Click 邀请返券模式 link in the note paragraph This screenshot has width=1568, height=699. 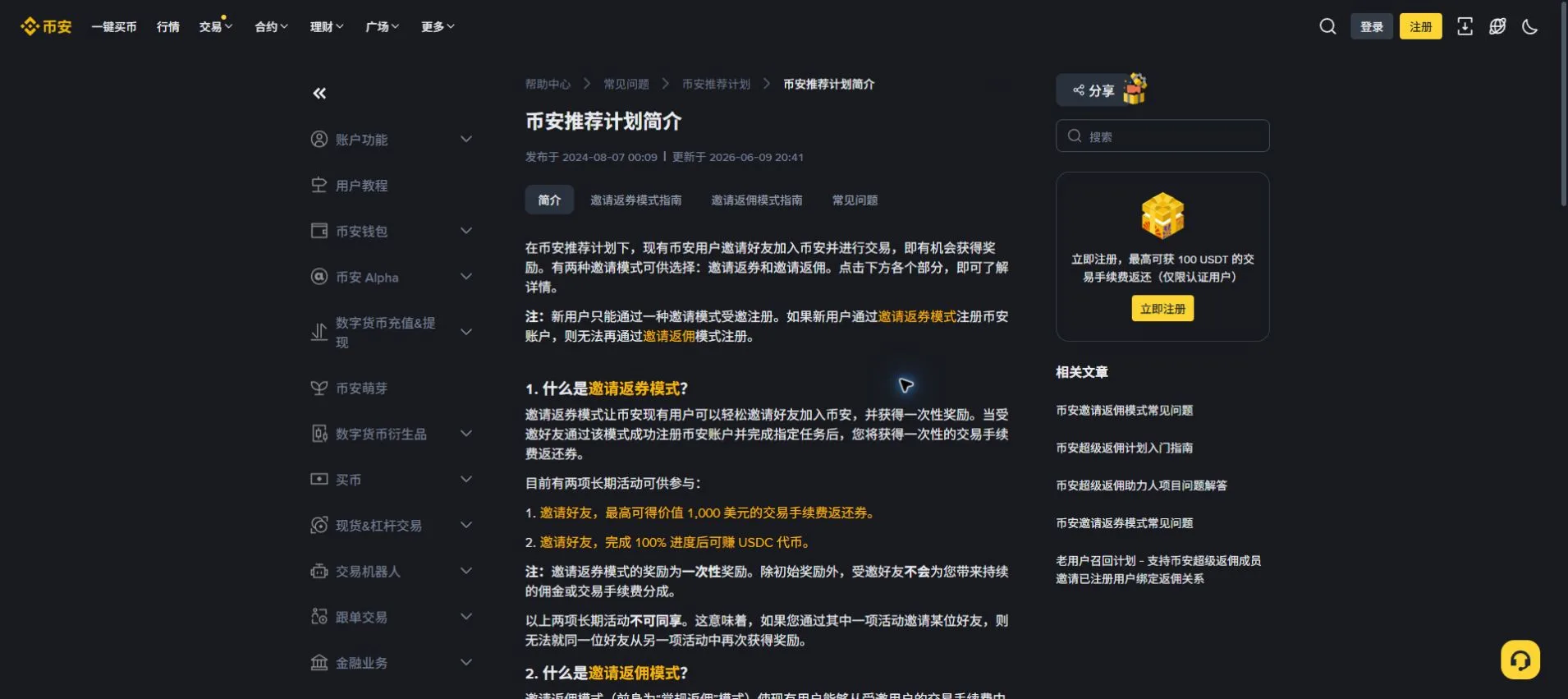[917, 316]
